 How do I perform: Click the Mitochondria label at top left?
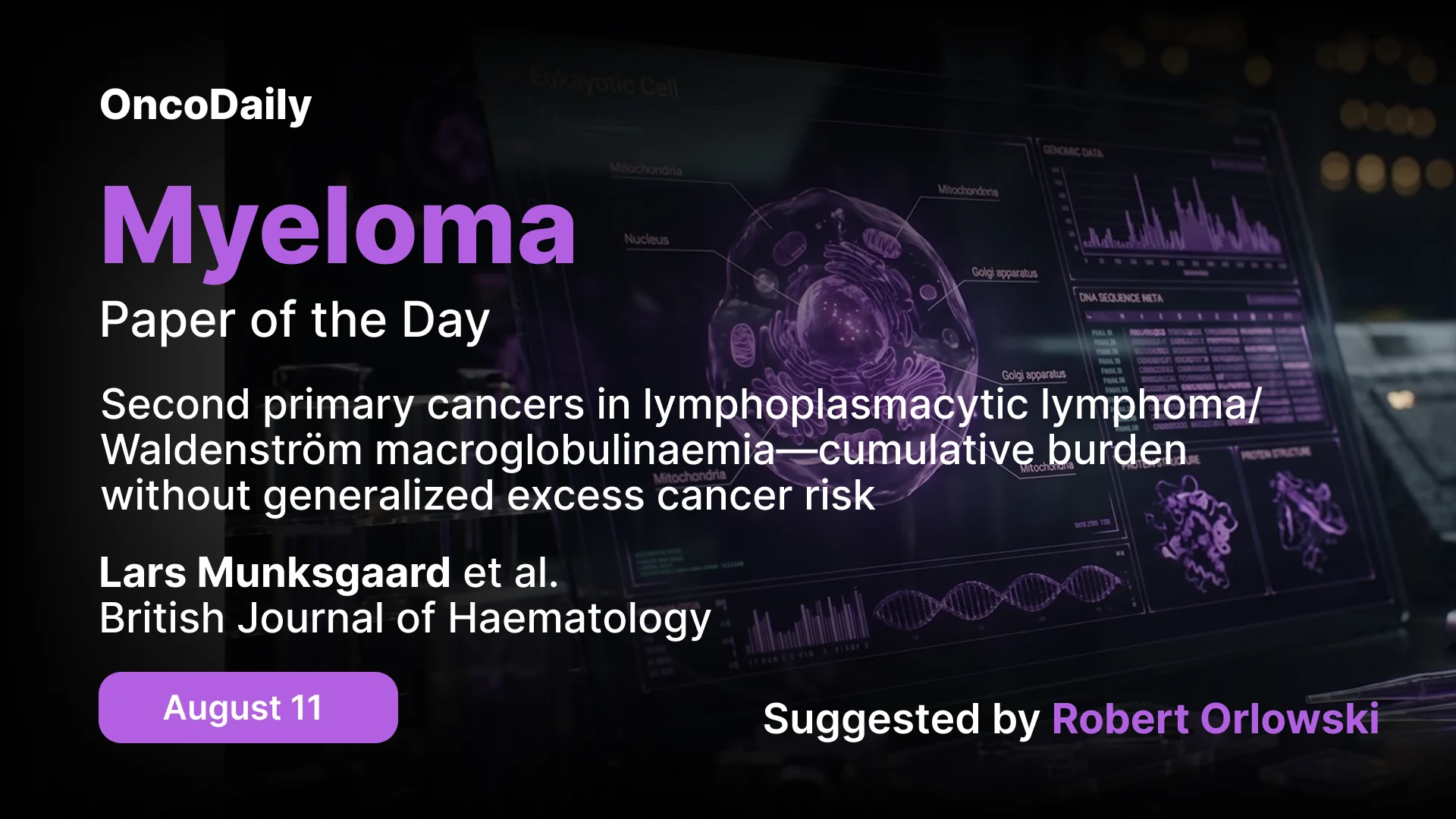[645, 170]
